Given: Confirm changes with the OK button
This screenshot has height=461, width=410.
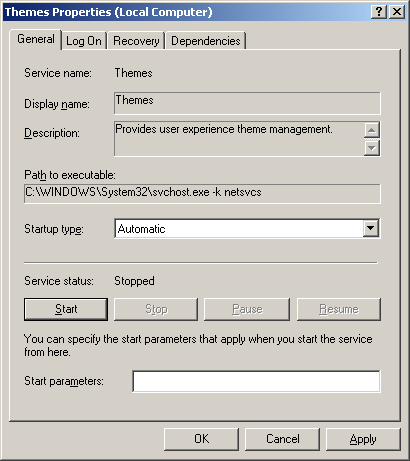Looking at the screenshot, I should pos(201,439).
